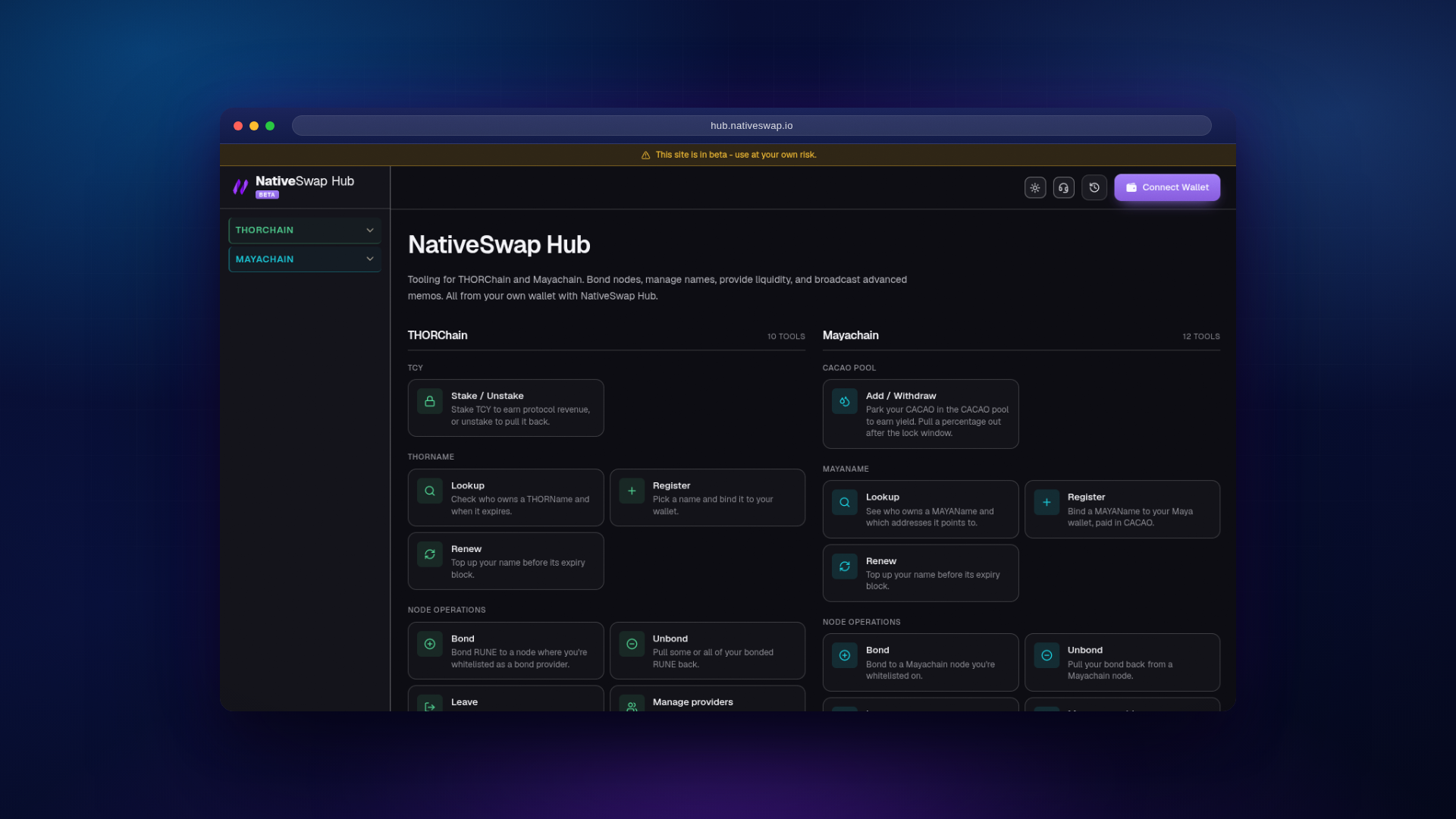
Task: Open THORChain Unbond tool title
Action: pos(670,639)
